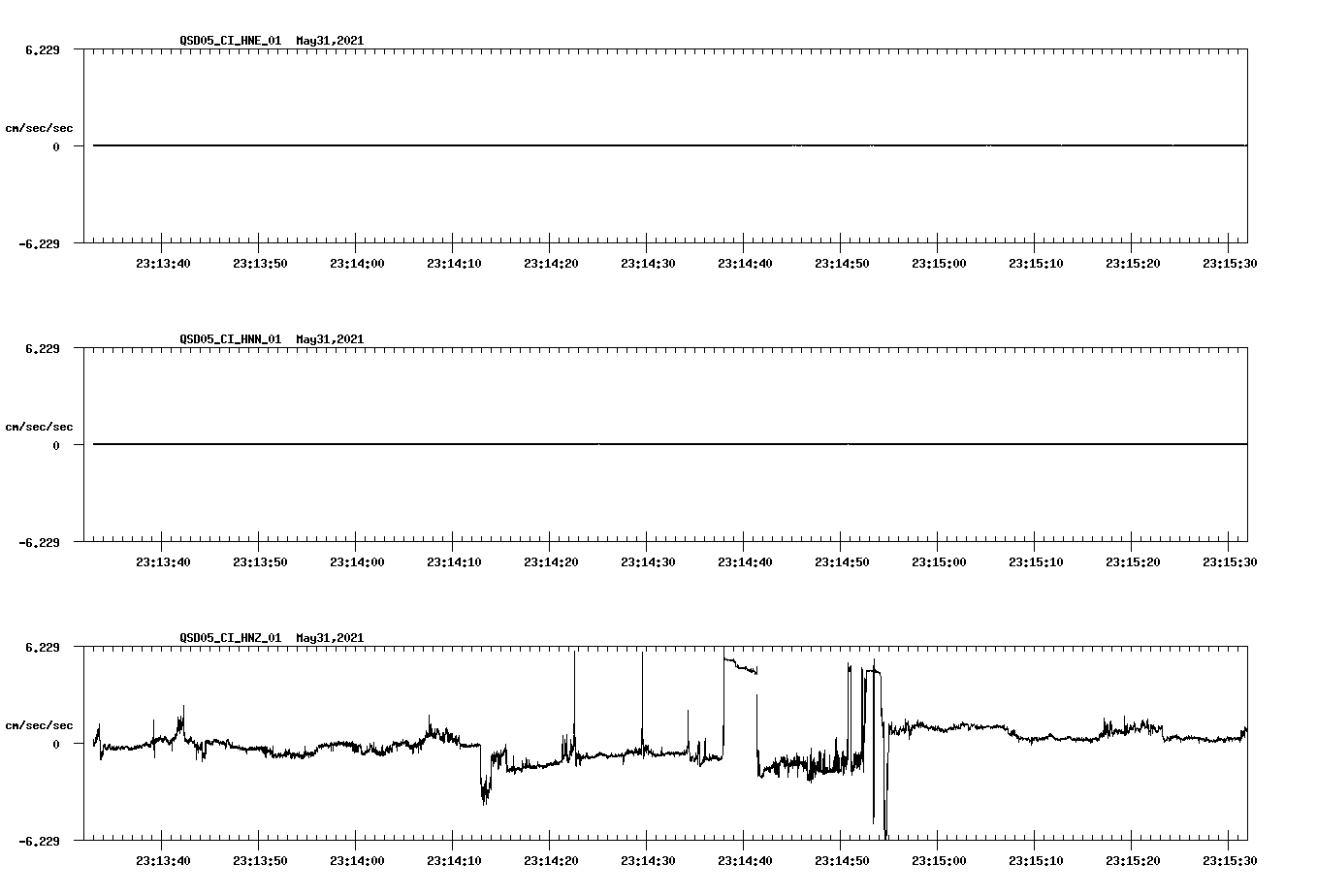This screenshot has height=896, width=1317.
Task: Click 23:13:40 time label under HNE chart
Action: [x=163, y=264]
